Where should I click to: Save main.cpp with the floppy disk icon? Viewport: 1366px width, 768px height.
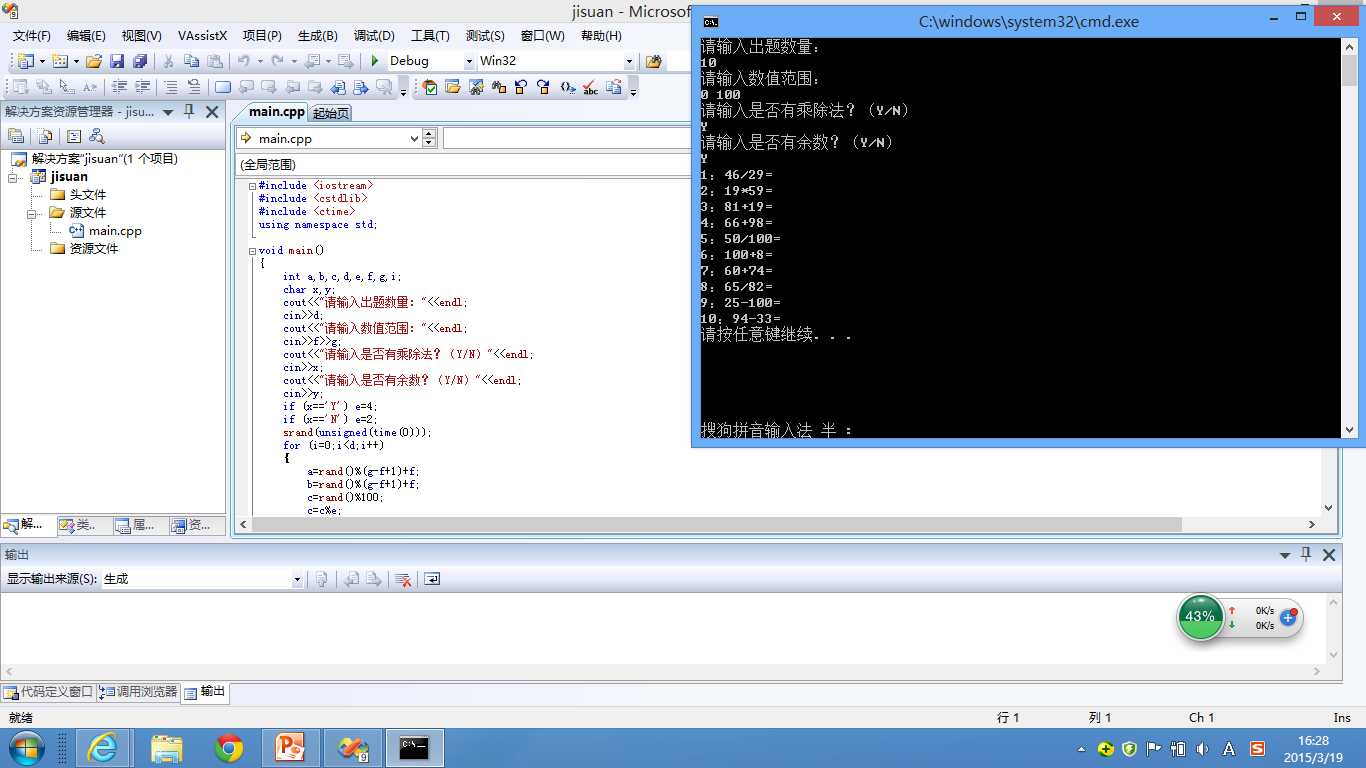pos(117,61)
